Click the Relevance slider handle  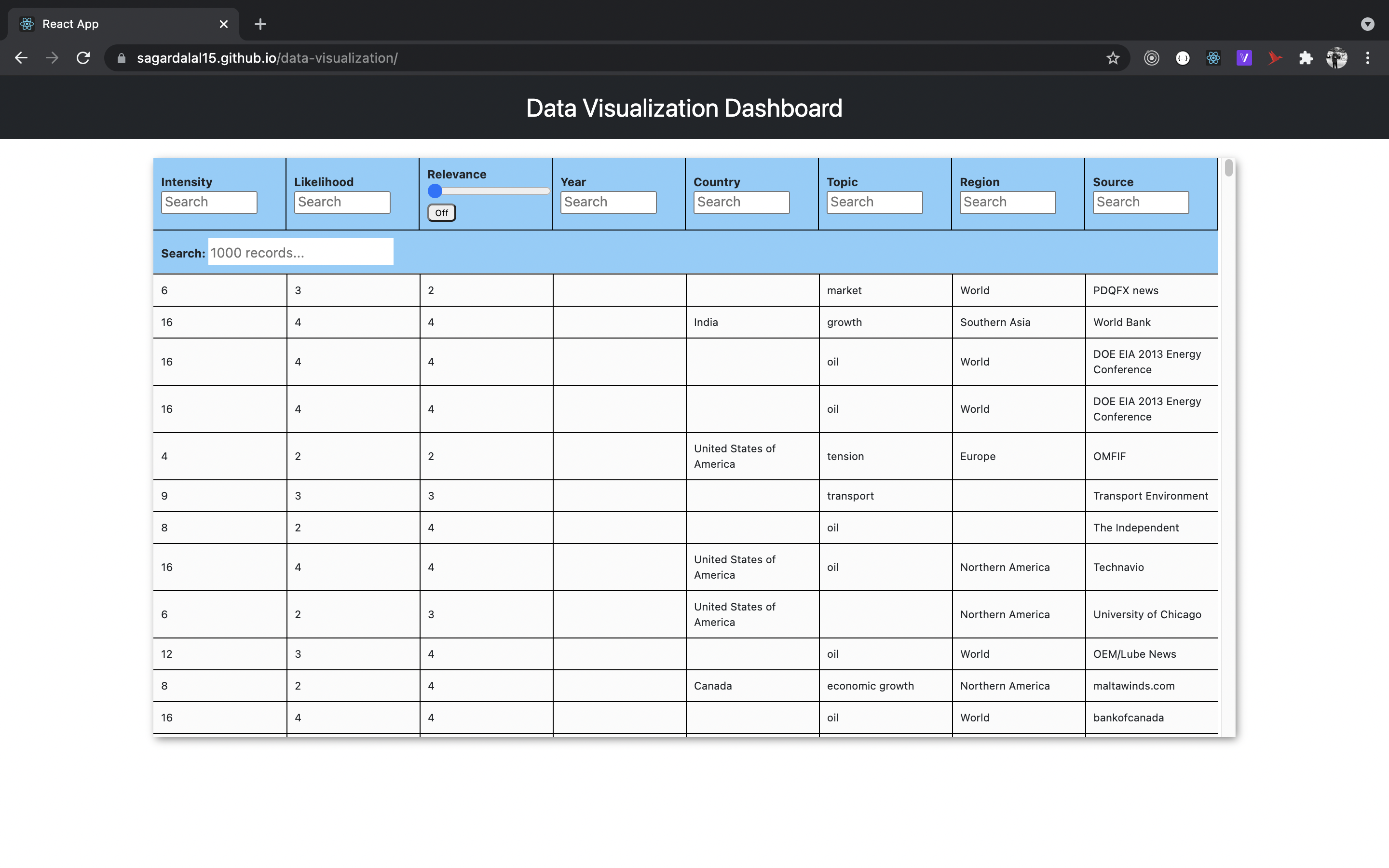[x=435, y=191]
